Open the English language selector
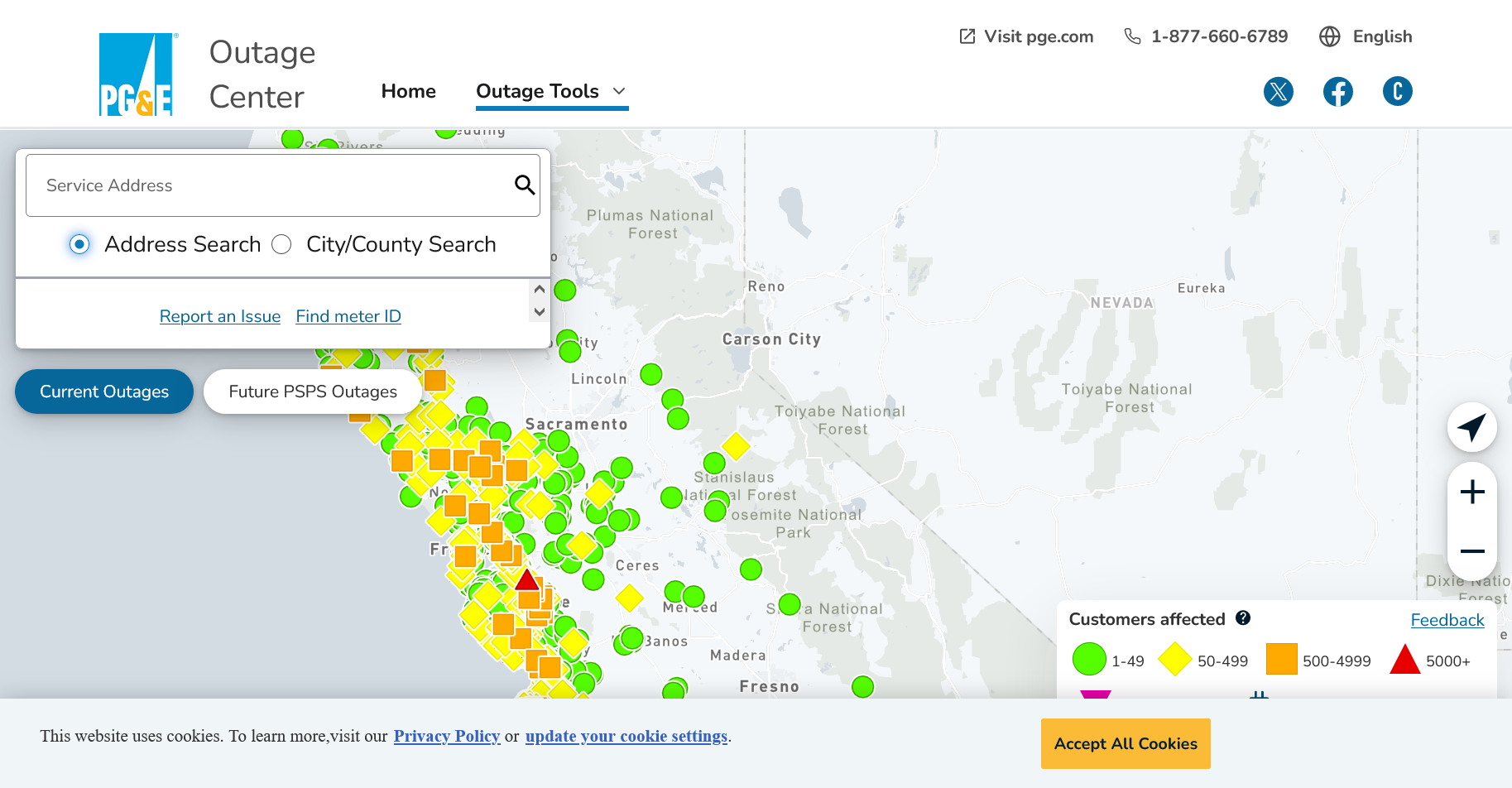1512x788 pixels. pyautogui.click(x=1366, y=36)
